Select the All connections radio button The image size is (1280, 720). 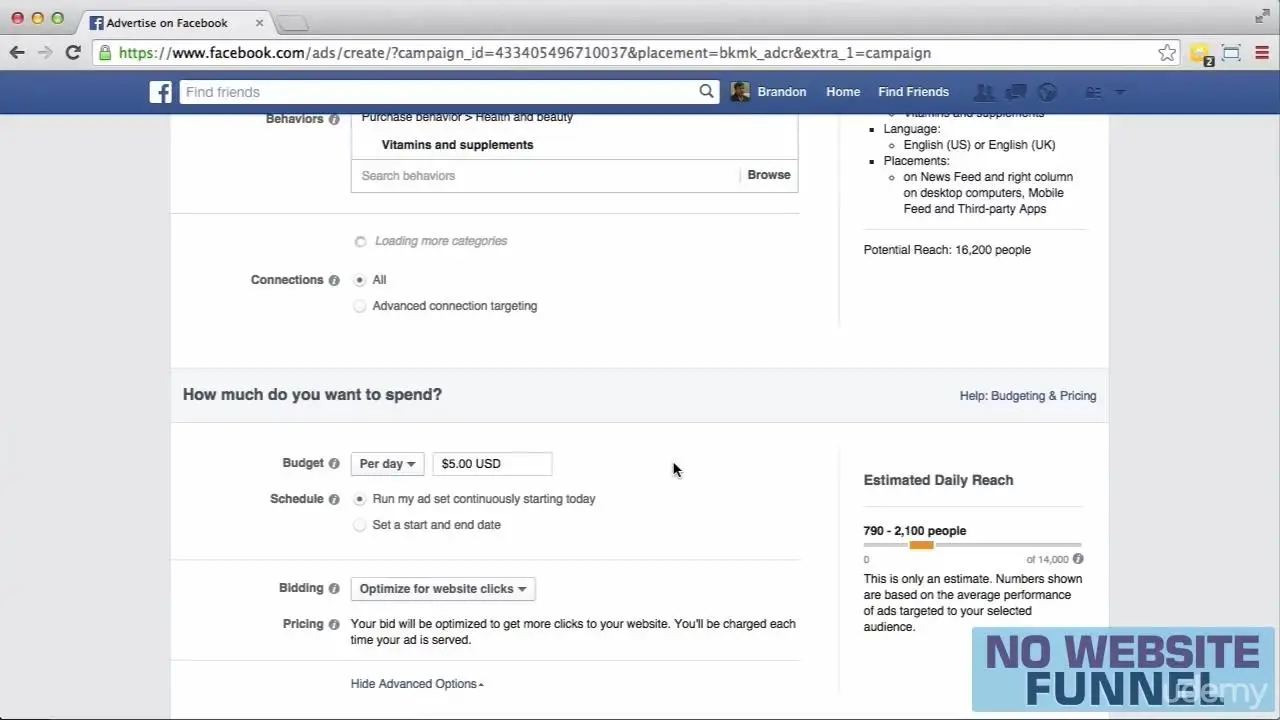pyautogui.click(x=360, y=280)
